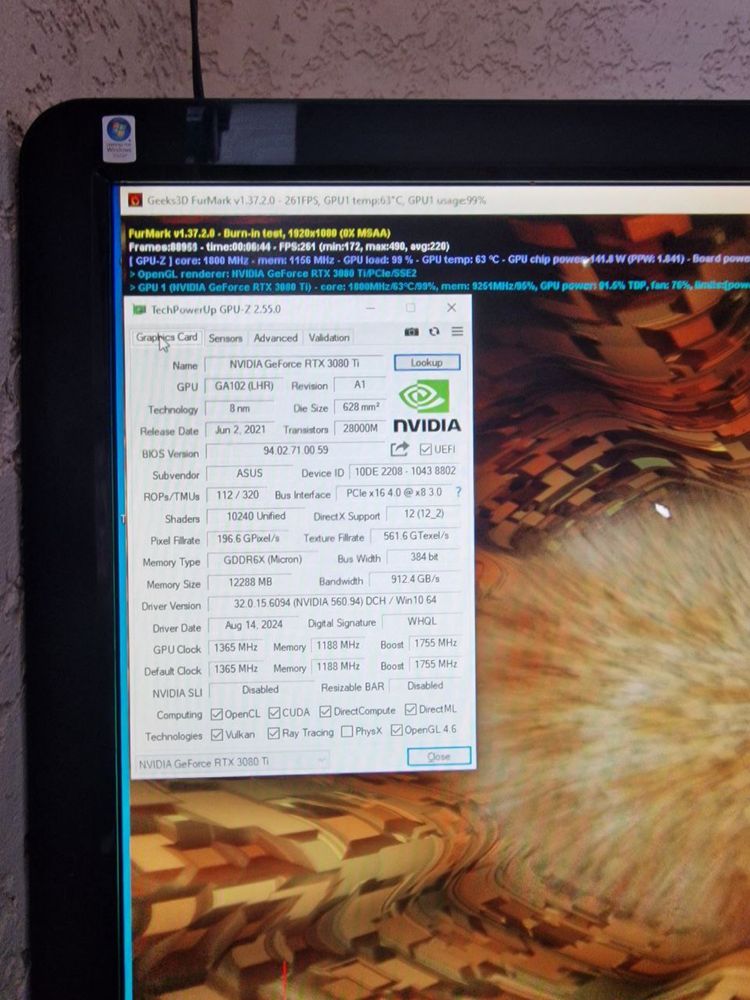The width and height of the screenshot is (750, 1000).
Task: Click the Texture Fillrate value 561.6 GTexel/s
Action: point(416,536)
